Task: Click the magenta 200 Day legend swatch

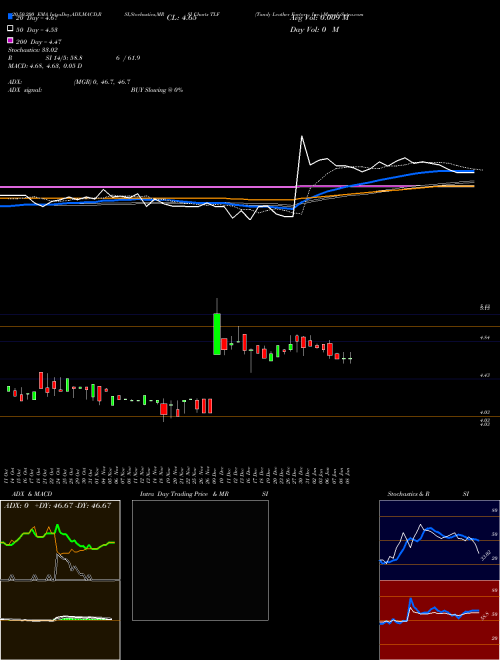Action: [x=10, y=41]
